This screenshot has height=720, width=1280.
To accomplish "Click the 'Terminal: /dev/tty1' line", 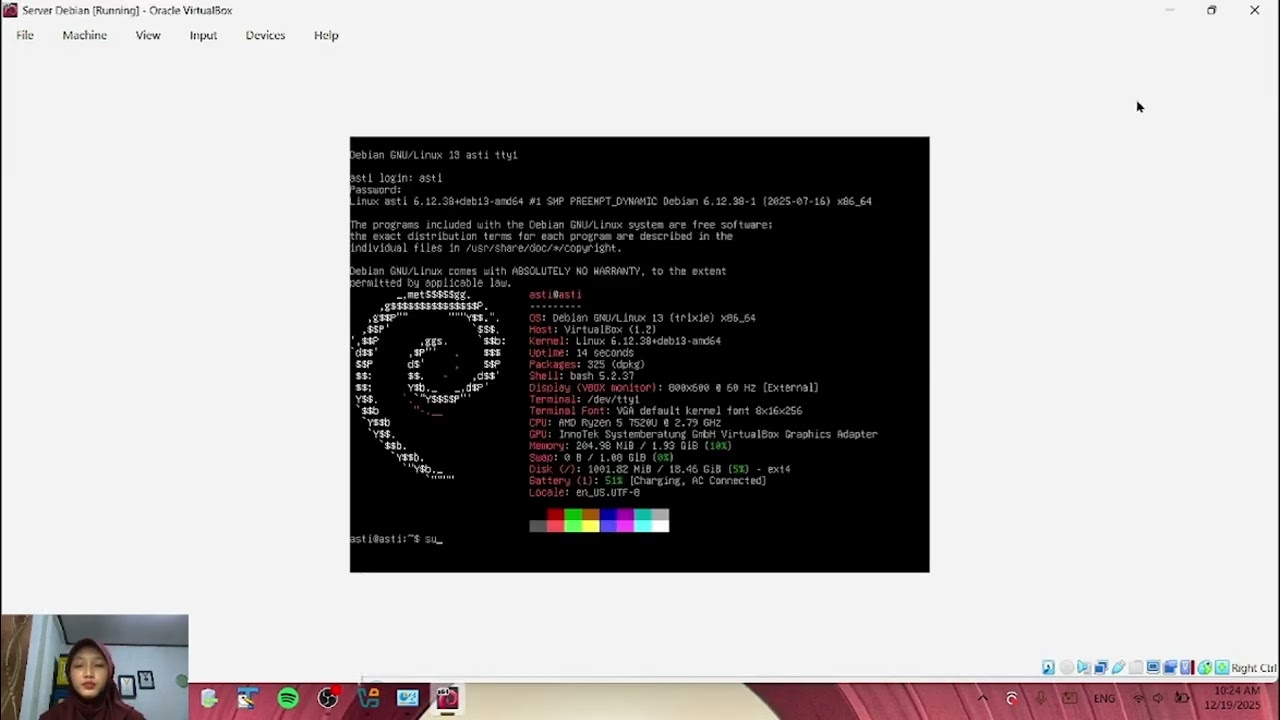I will [x=584, y=399].
